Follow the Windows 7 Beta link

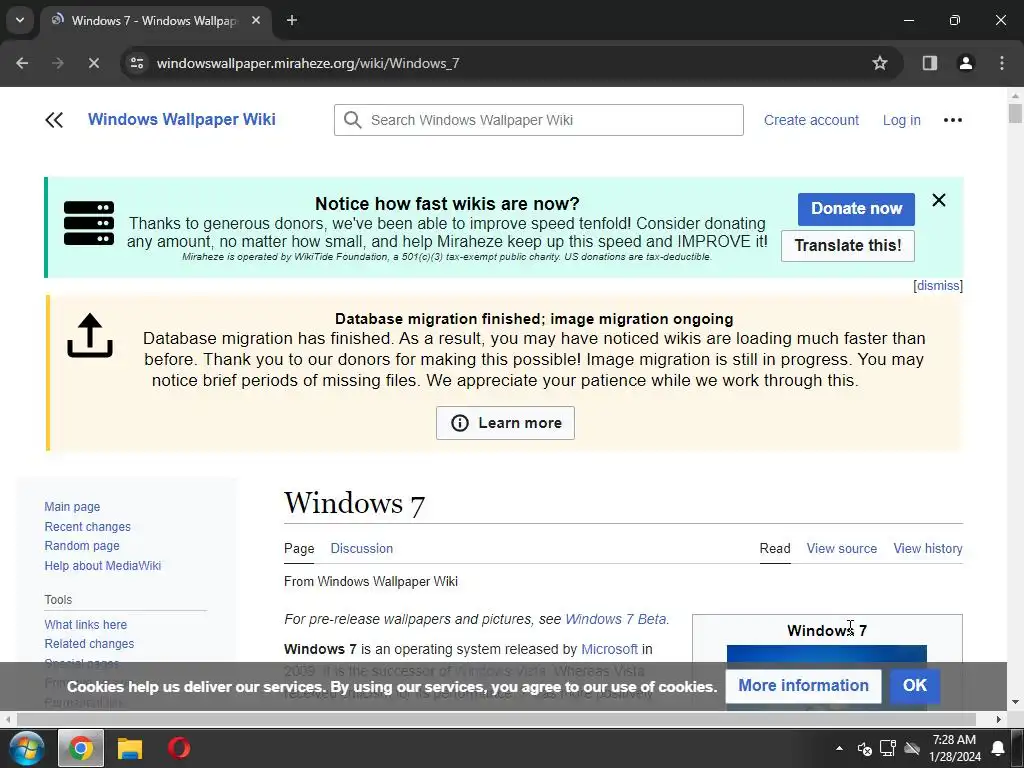click(x=616, y=619)
